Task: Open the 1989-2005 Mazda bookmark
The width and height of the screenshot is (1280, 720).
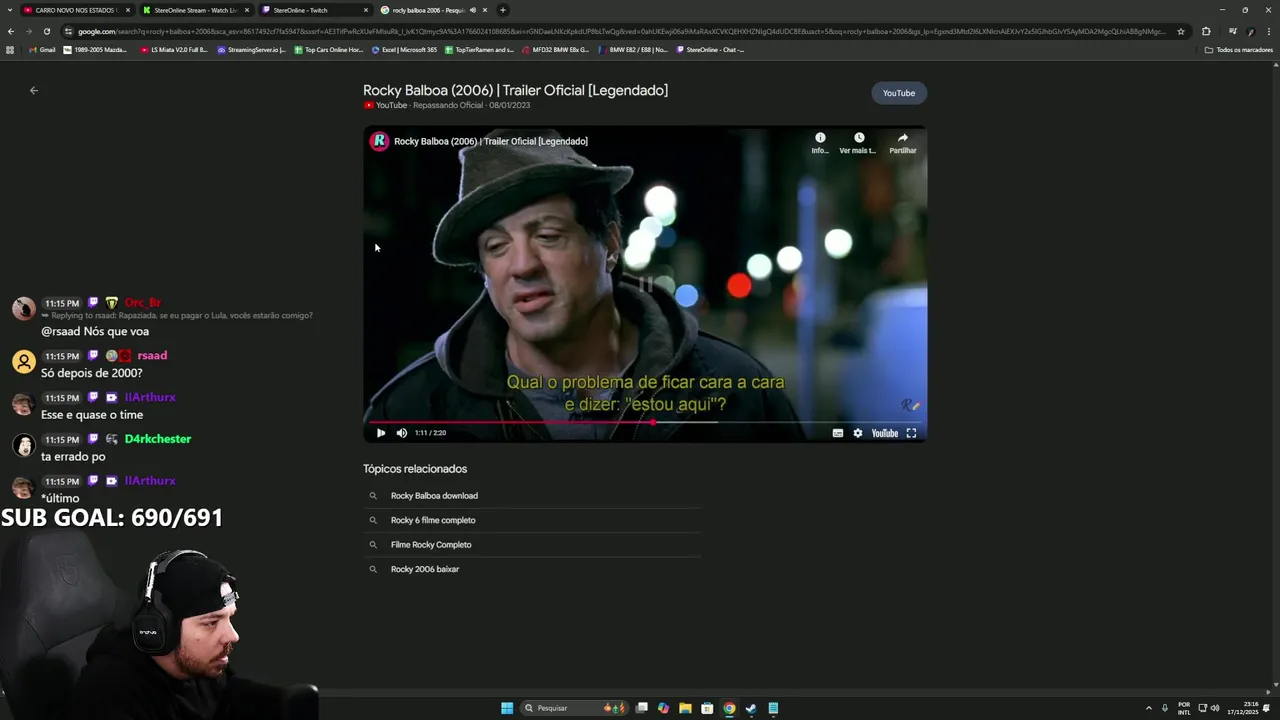Action: click(x=95, y=49)
